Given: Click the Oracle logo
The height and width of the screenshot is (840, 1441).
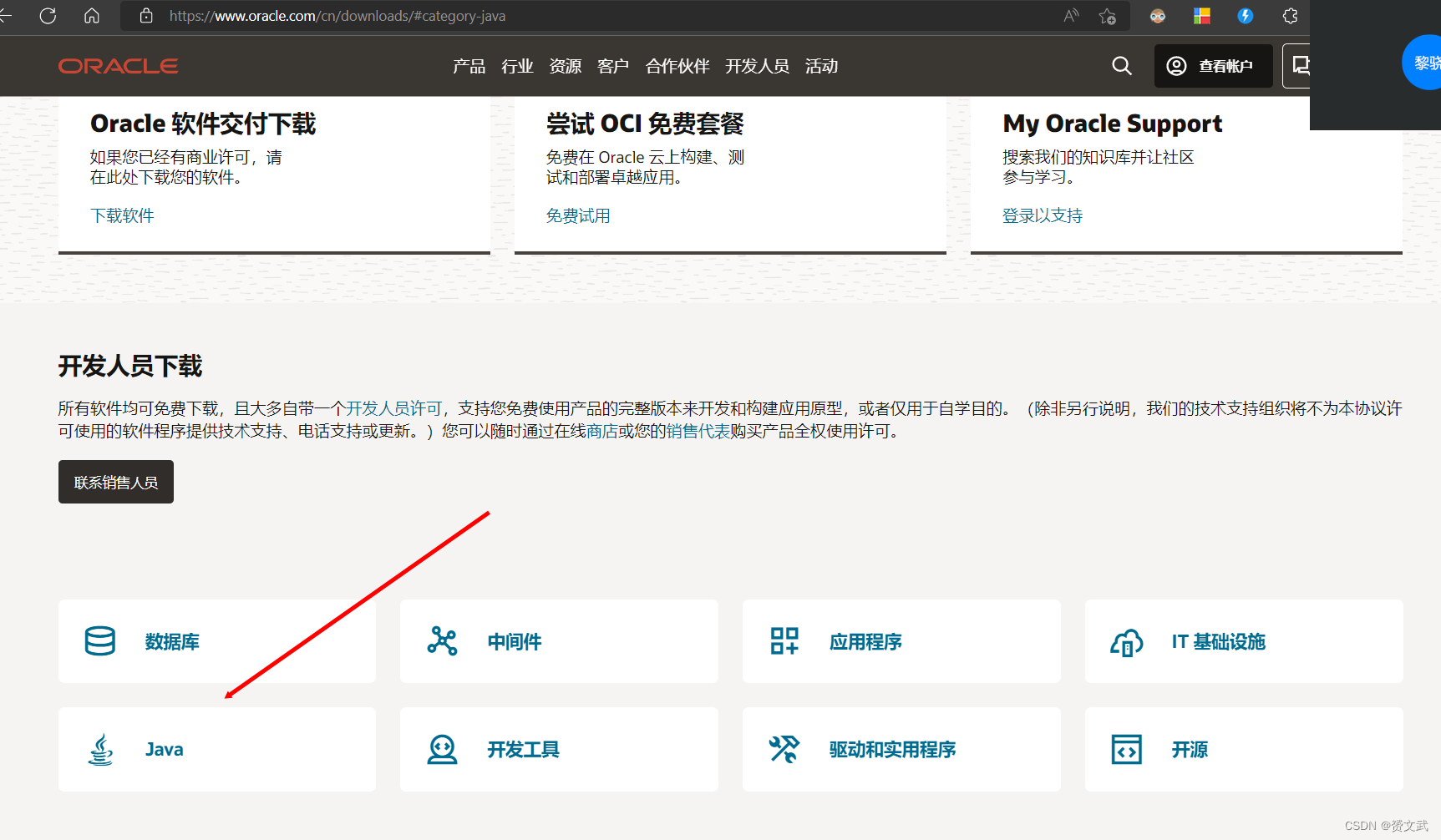Looking at the screenshot, I should point(118,66).
